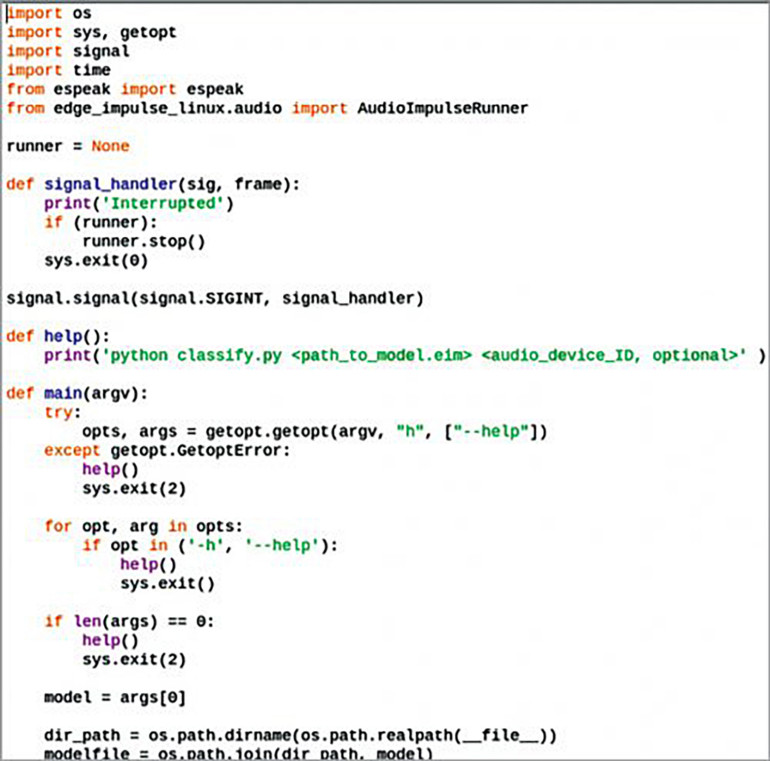Click the 'import signal' statement
770x761 pixels.
pyautogui.click(x=68, y=51)
